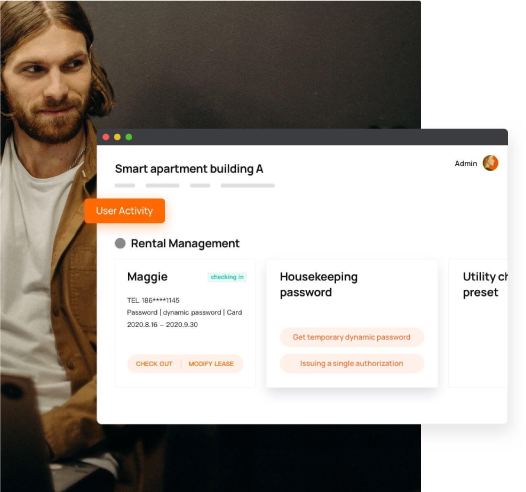Screen dimensions: 526x492
Task: Click the Admin label text
Action: coord(466,163)
